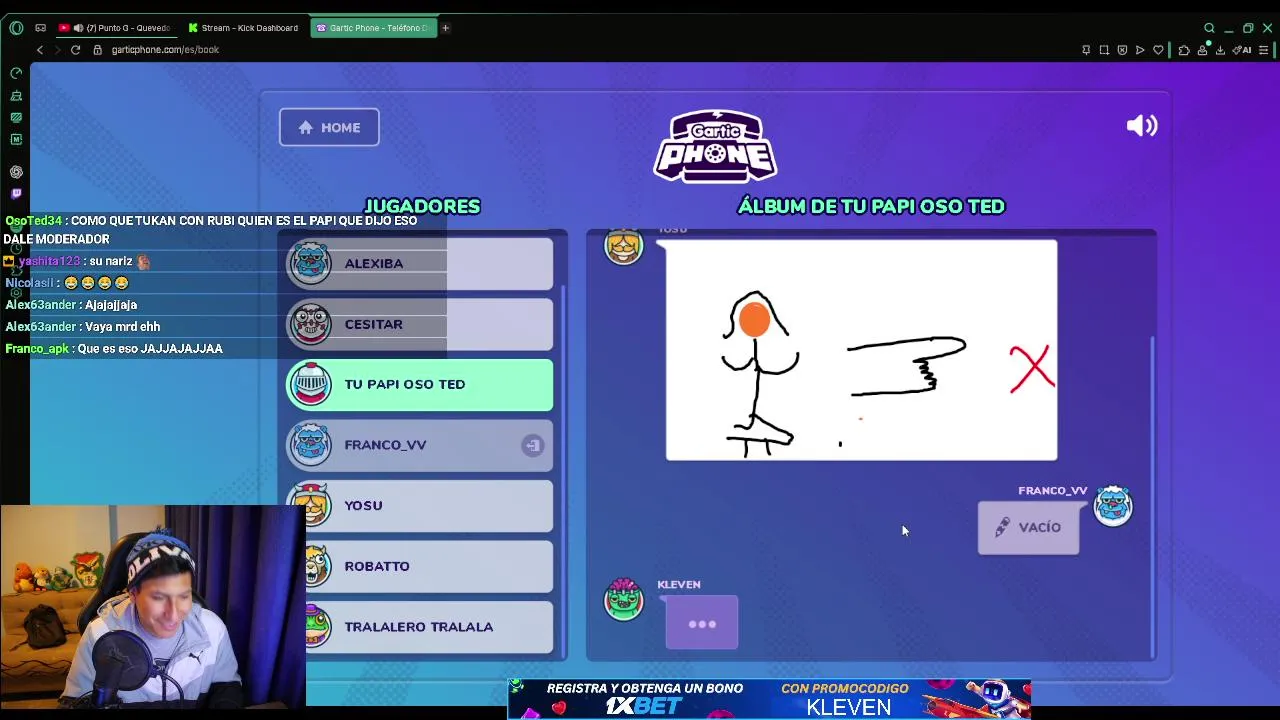Open the Opera main menu

pyautogui.click(x=16, y=28)
